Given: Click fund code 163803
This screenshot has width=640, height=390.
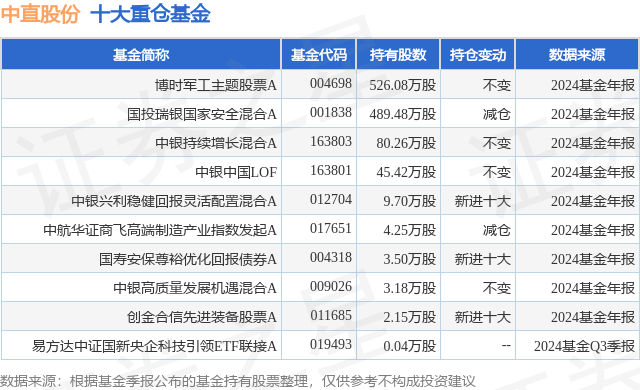Looking at the screenshot, I should pos(331,142).
